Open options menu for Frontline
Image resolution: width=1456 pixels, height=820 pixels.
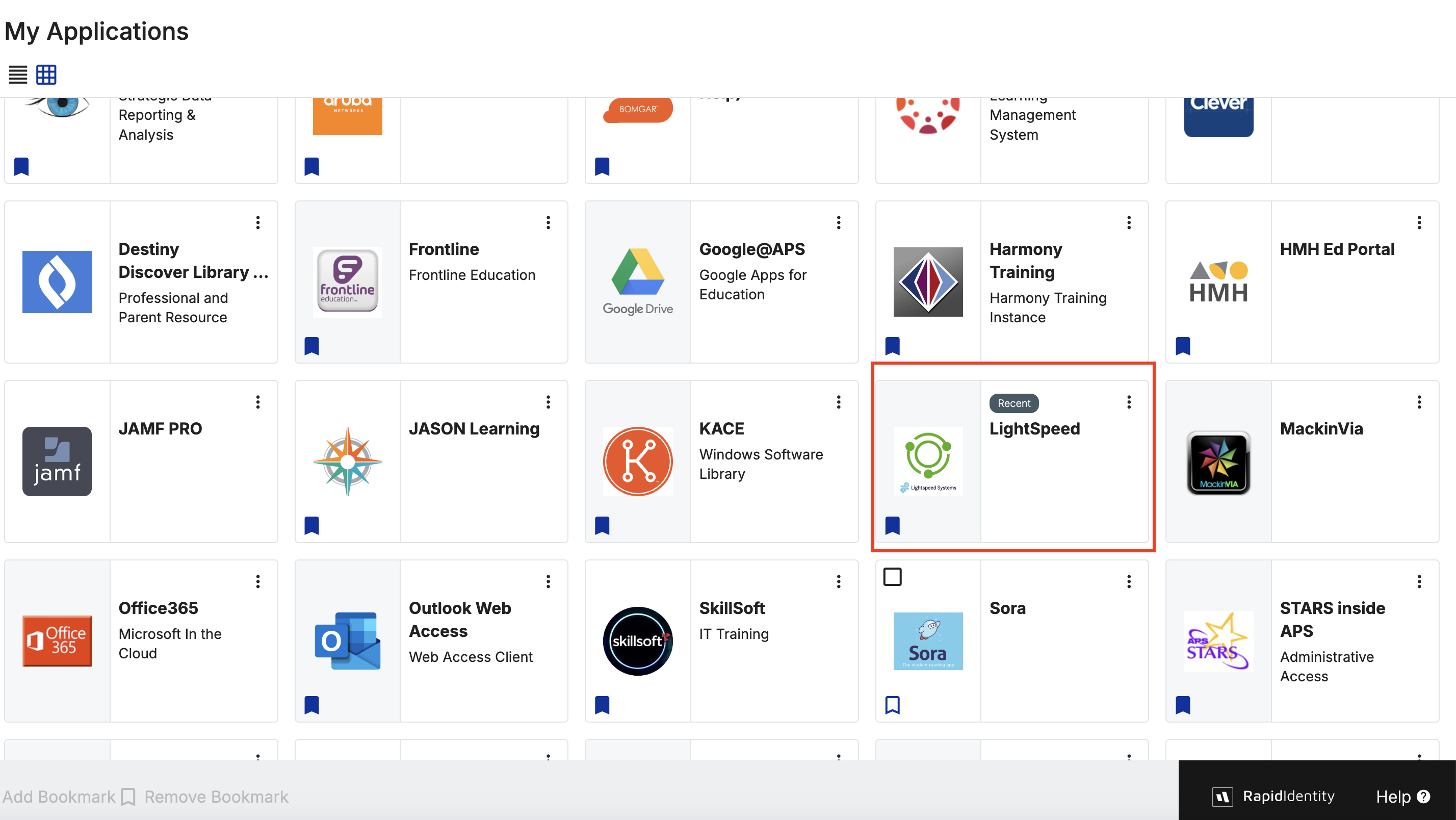548,222
